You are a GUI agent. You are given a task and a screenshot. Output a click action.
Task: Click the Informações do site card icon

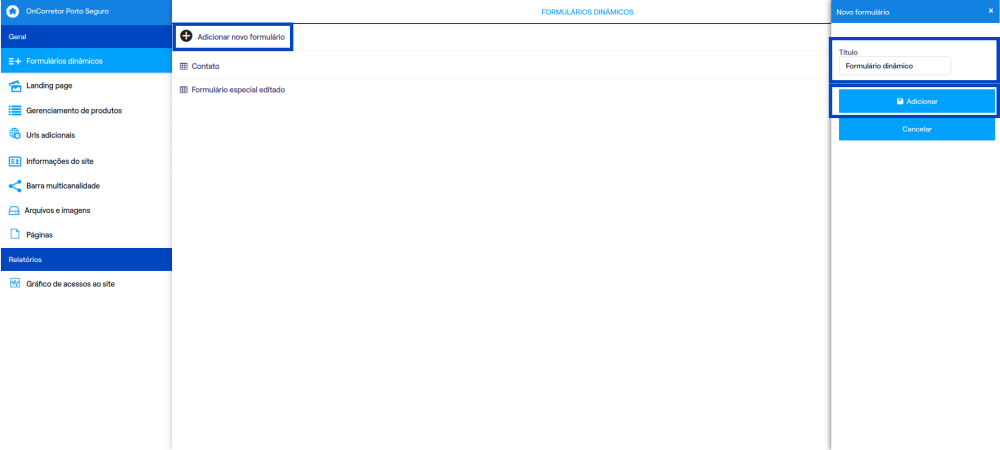click(15, 161)
